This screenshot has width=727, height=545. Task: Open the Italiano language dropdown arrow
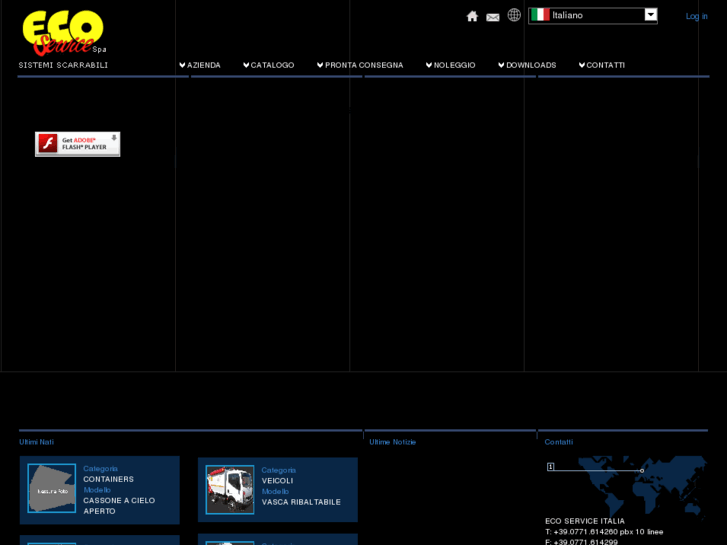point(650,15)
